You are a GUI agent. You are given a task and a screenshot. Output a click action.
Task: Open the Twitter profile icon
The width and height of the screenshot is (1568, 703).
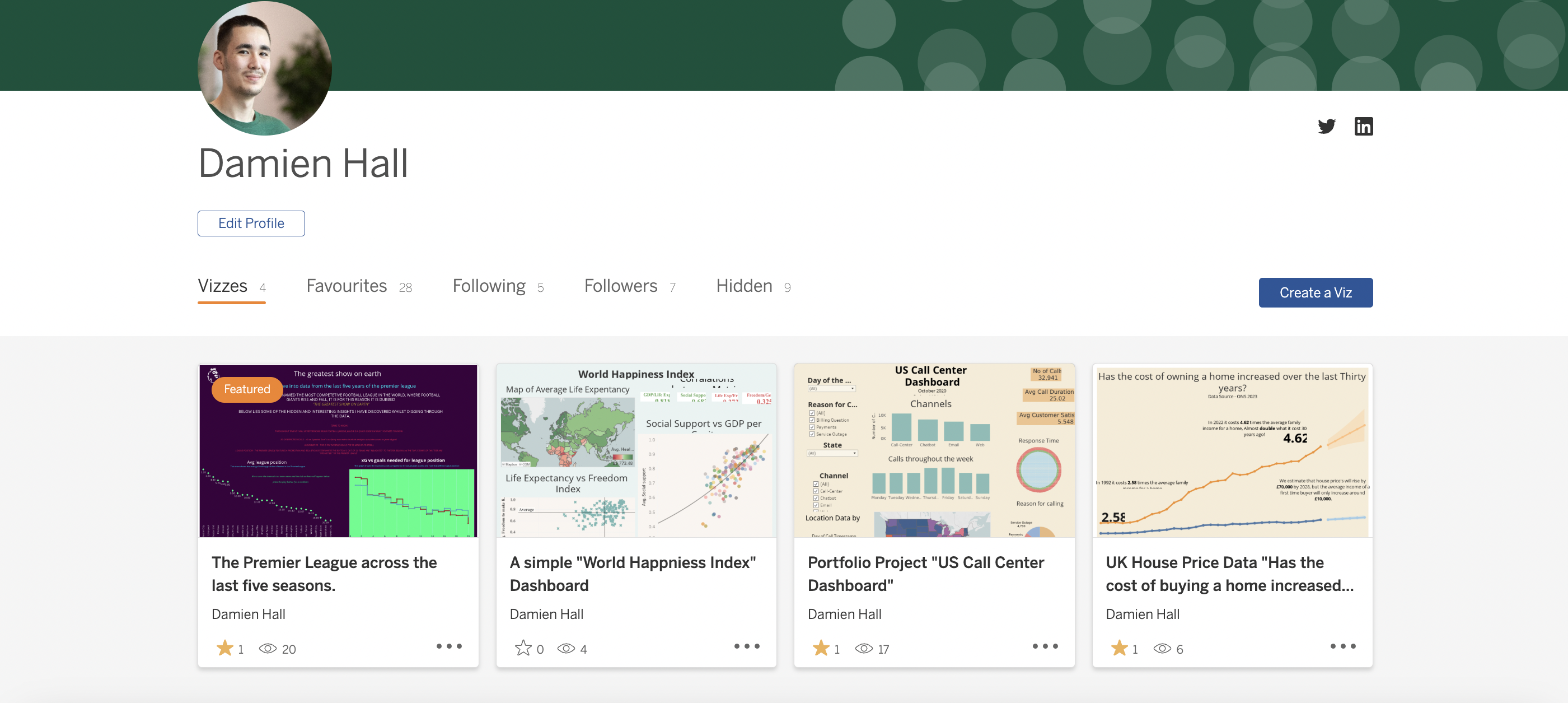1326,126
